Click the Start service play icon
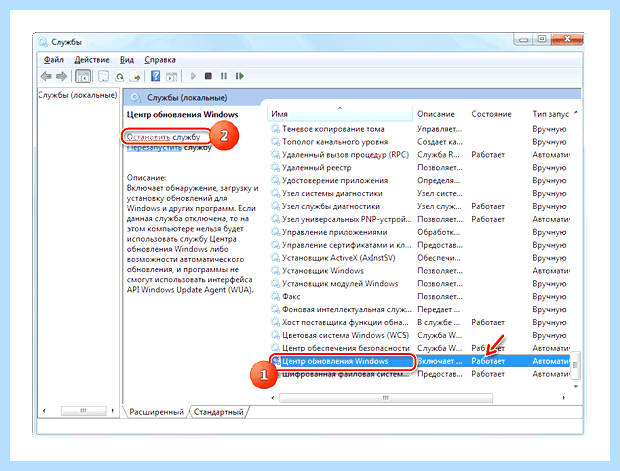Viewport: 620px width, 471px height. pyautogui.click(x=193, y=76)
